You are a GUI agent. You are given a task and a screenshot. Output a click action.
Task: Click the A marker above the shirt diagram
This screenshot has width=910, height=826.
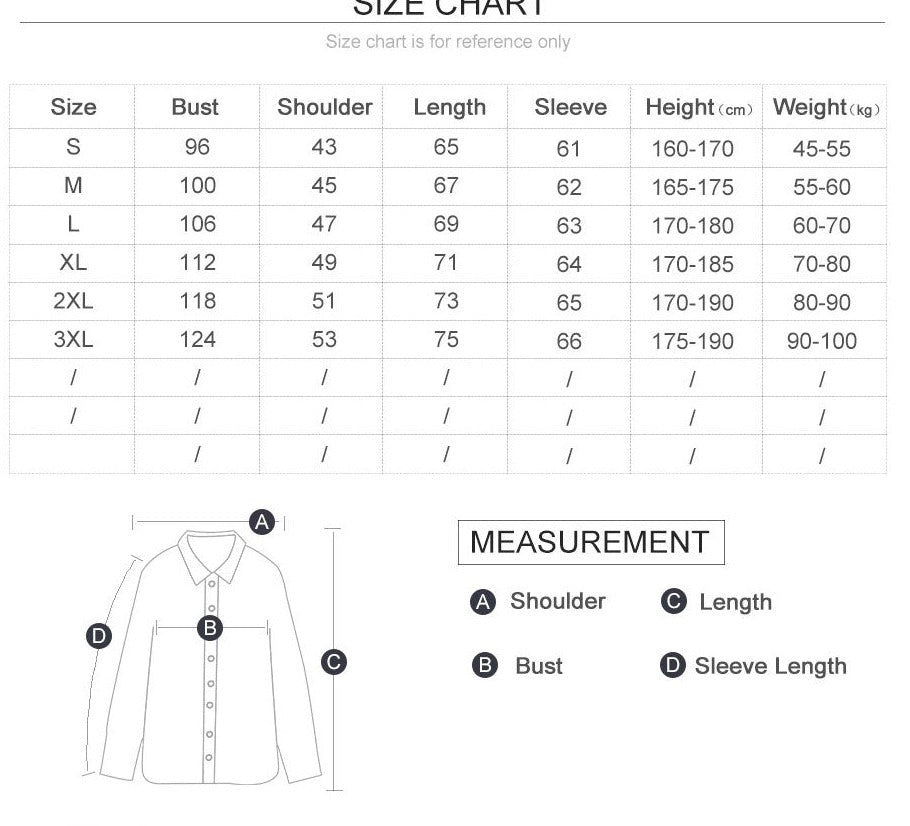click(x=262, y=521)
